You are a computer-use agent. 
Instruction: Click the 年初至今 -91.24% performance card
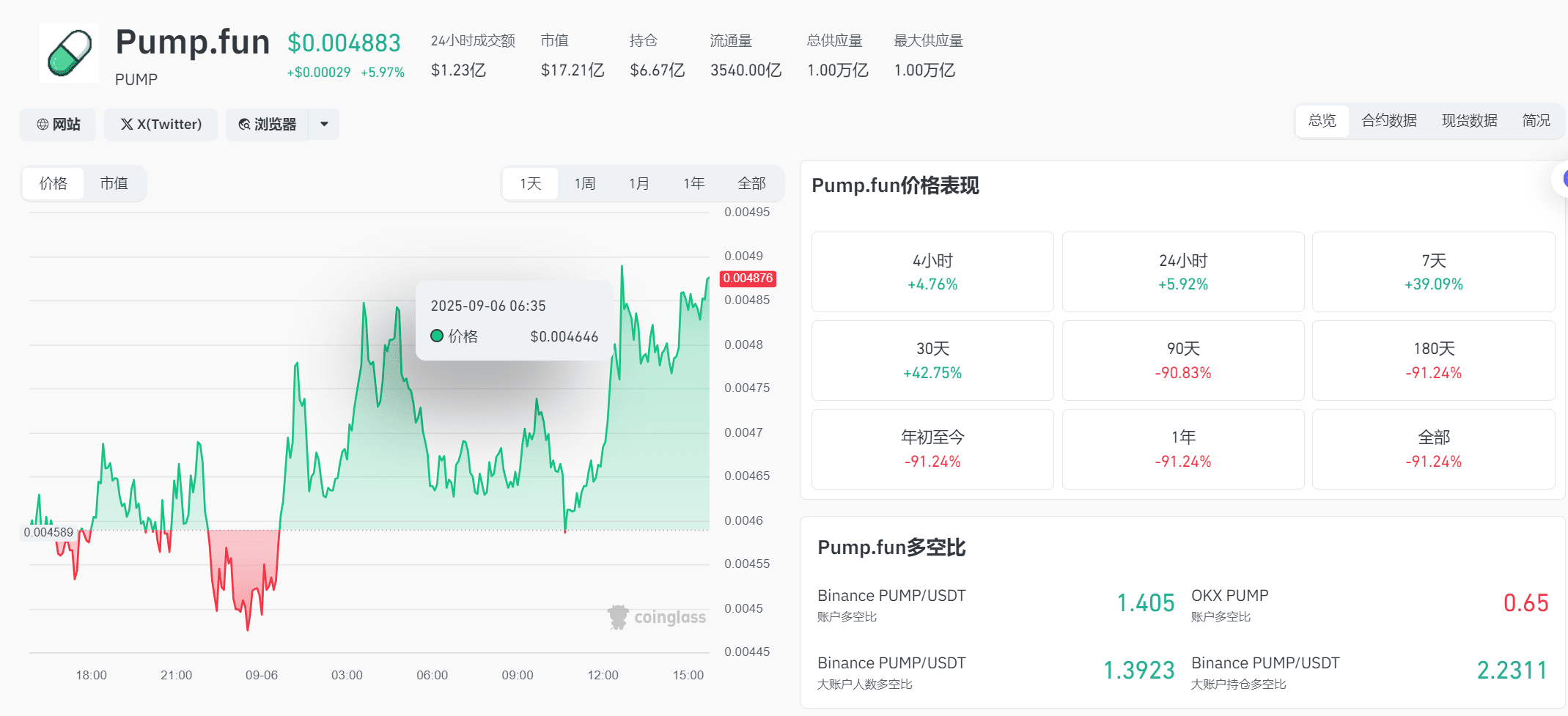tap(932, 449)
